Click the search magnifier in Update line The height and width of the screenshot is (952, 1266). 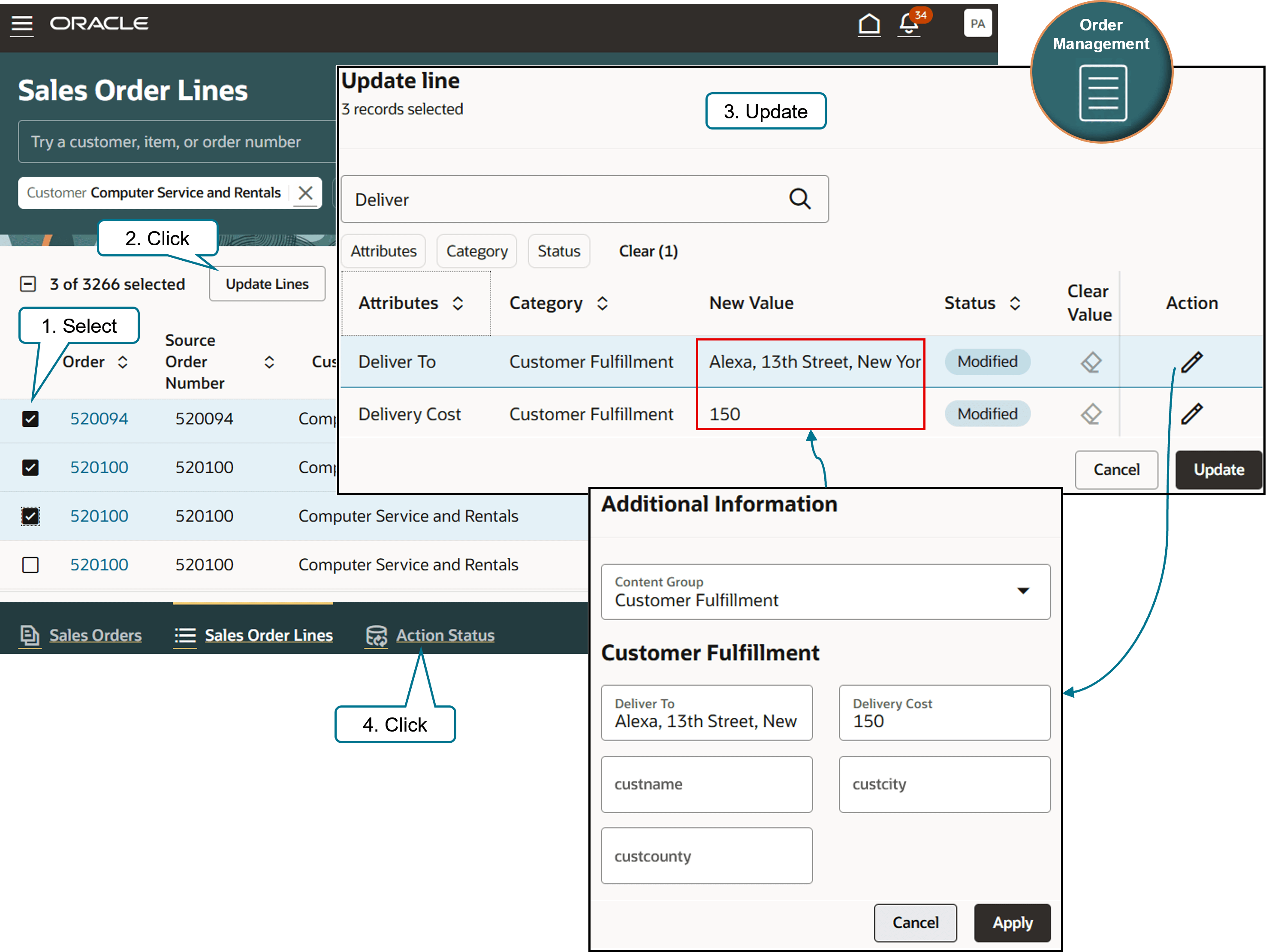click(x=799, y=199)
